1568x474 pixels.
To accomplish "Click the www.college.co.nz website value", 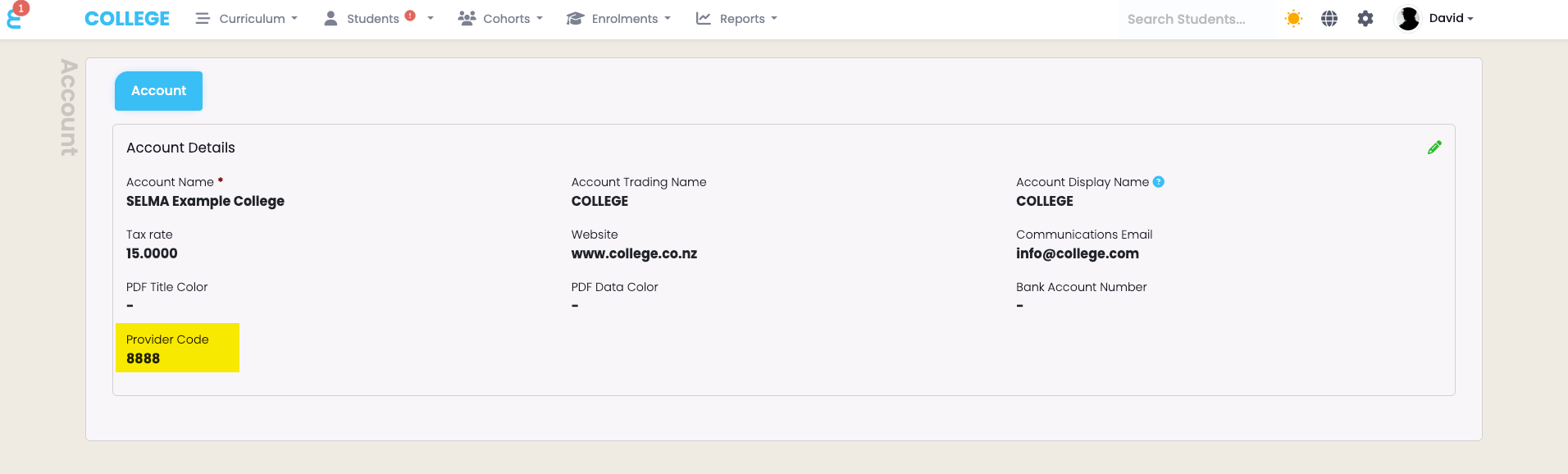I will point(634,253).
